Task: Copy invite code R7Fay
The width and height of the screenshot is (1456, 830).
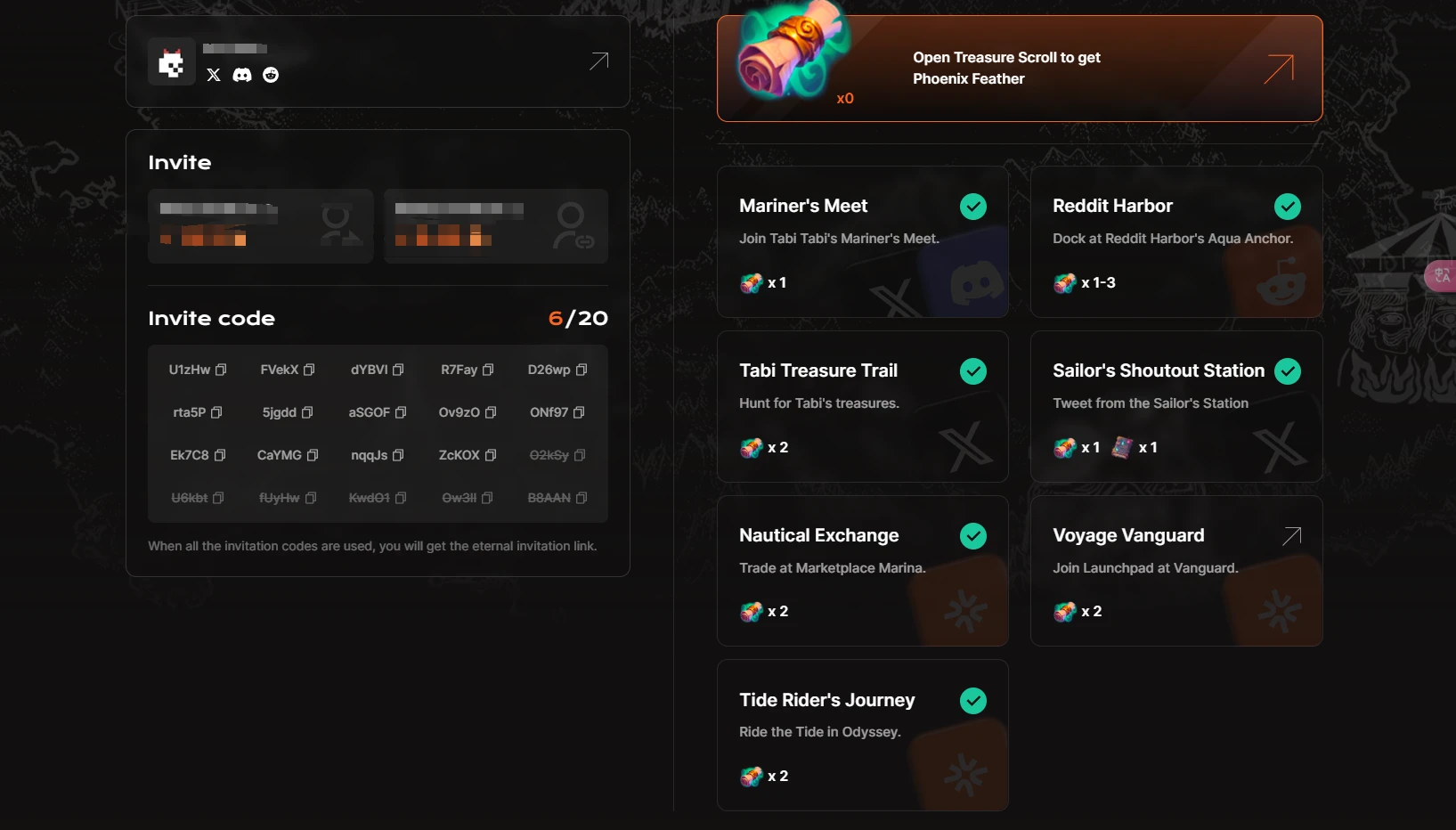Action: 488,370
